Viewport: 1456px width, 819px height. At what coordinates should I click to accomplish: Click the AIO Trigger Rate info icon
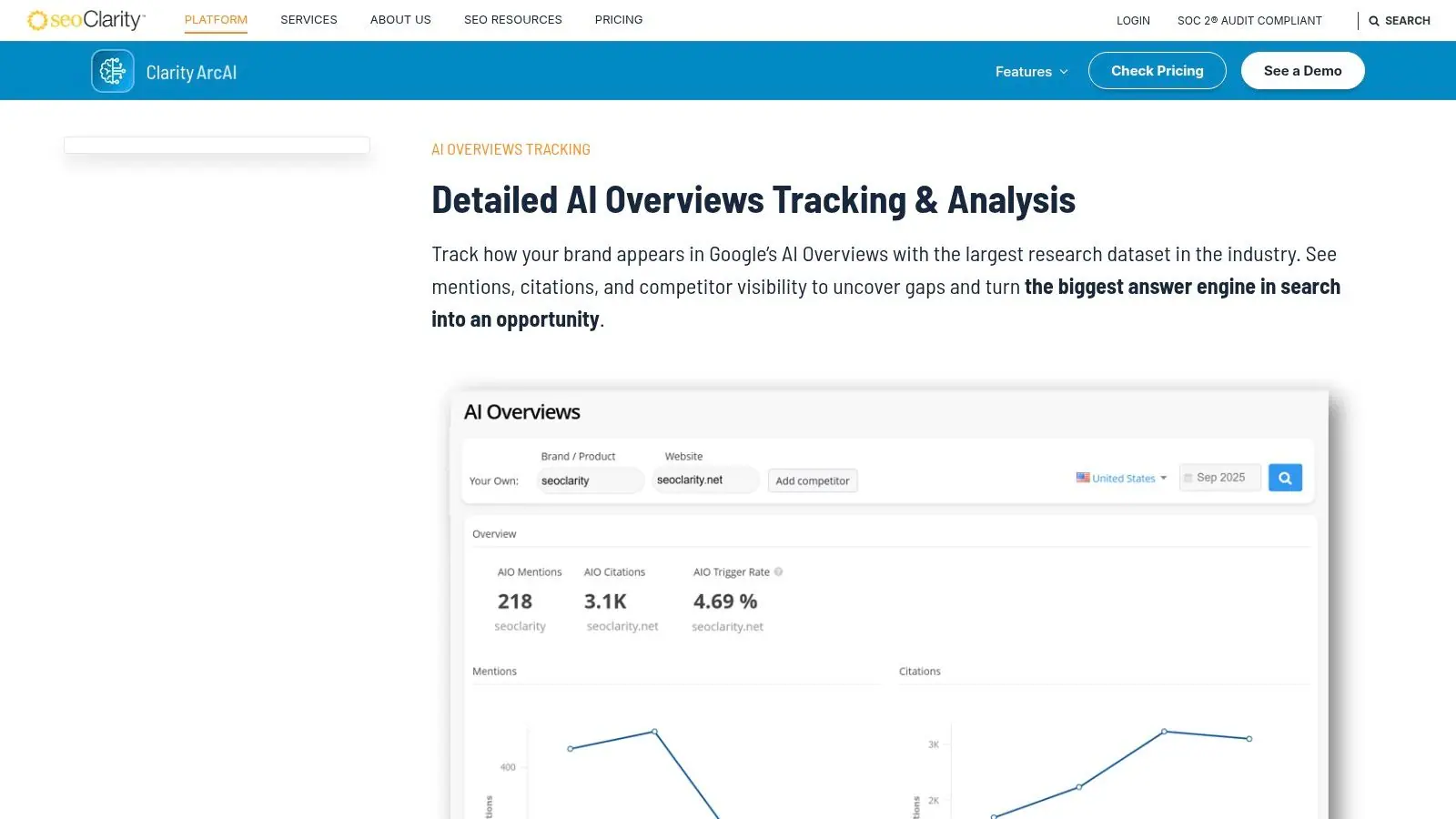(778, 572)
